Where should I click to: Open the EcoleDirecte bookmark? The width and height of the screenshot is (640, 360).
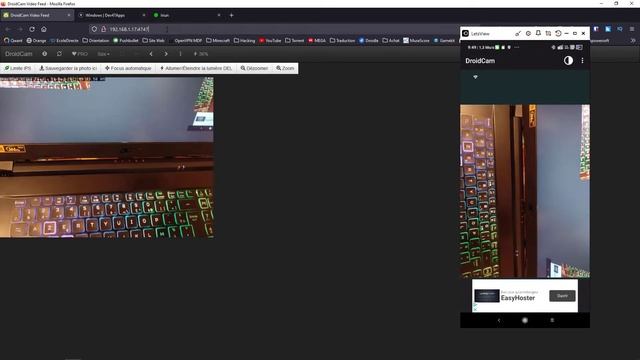(x=64, y=40)
